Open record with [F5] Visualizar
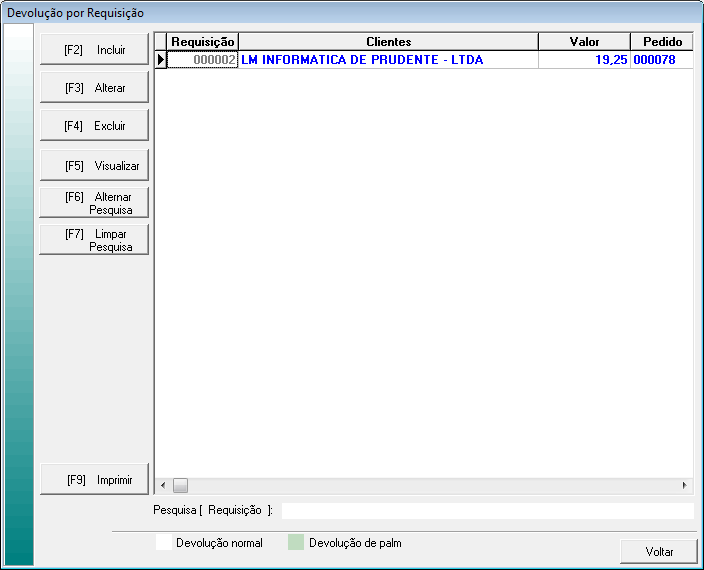 (x=94, y=166)
